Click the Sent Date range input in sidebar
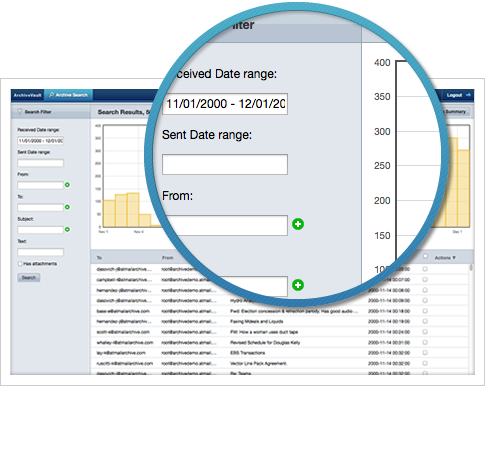Viewport: 485px width, 450px height. coord(40,163)
